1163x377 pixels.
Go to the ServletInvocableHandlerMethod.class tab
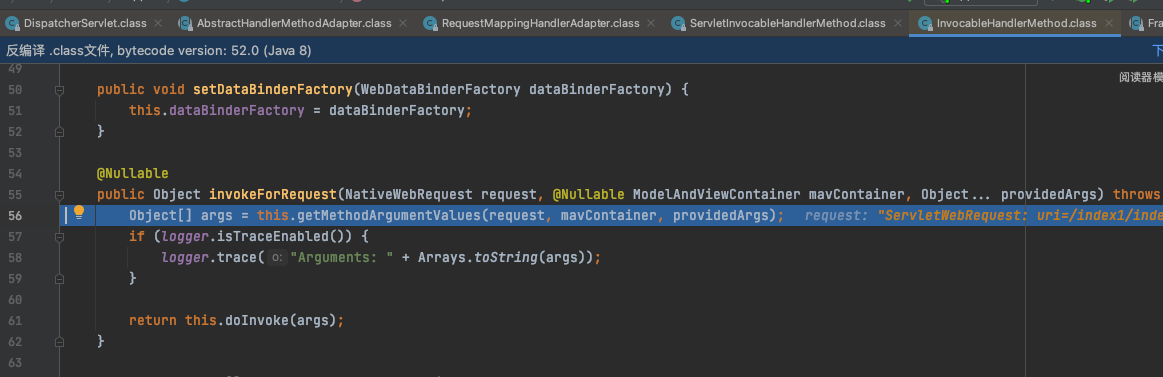tap(787, 23)
